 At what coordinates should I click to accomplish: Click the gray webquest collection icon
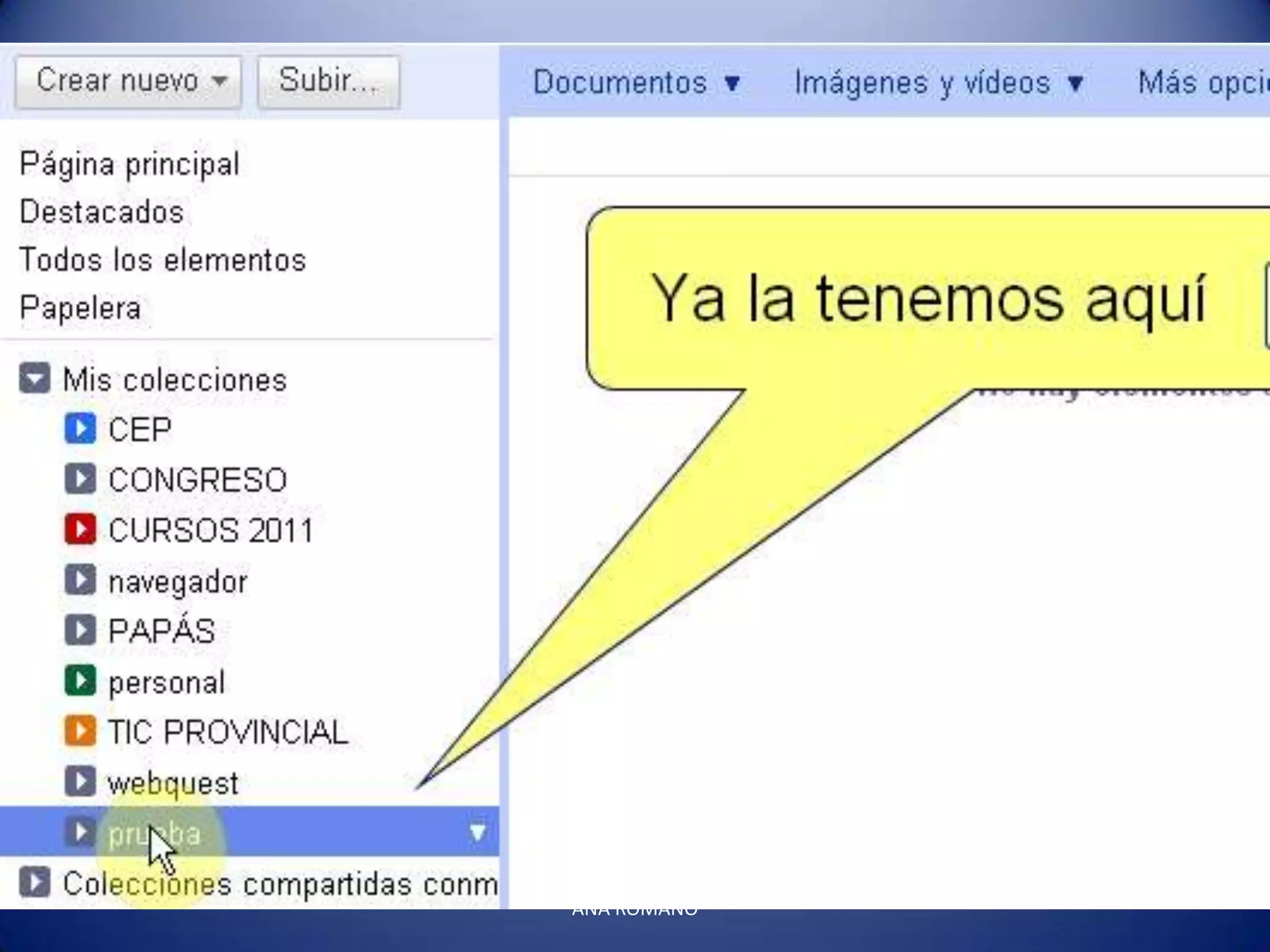80,782
